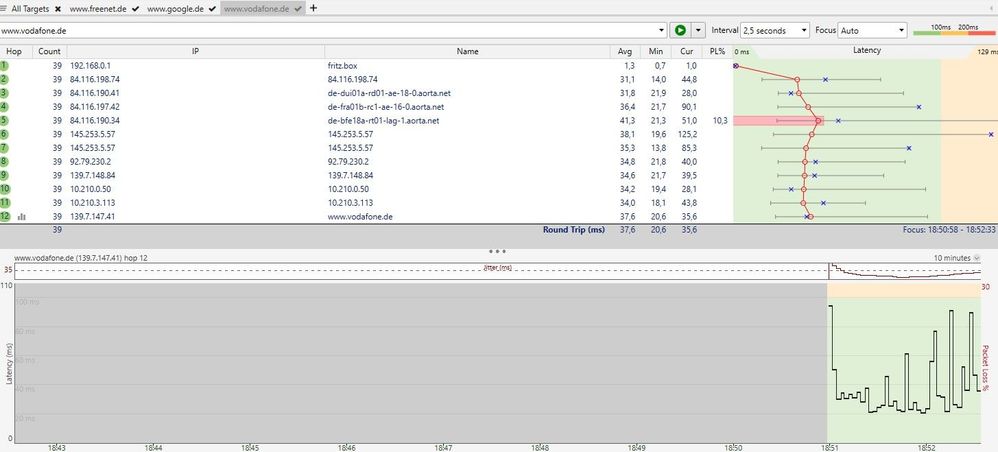Add a new target tab with plus
This screenshot has width=998, height=452.
313,8
